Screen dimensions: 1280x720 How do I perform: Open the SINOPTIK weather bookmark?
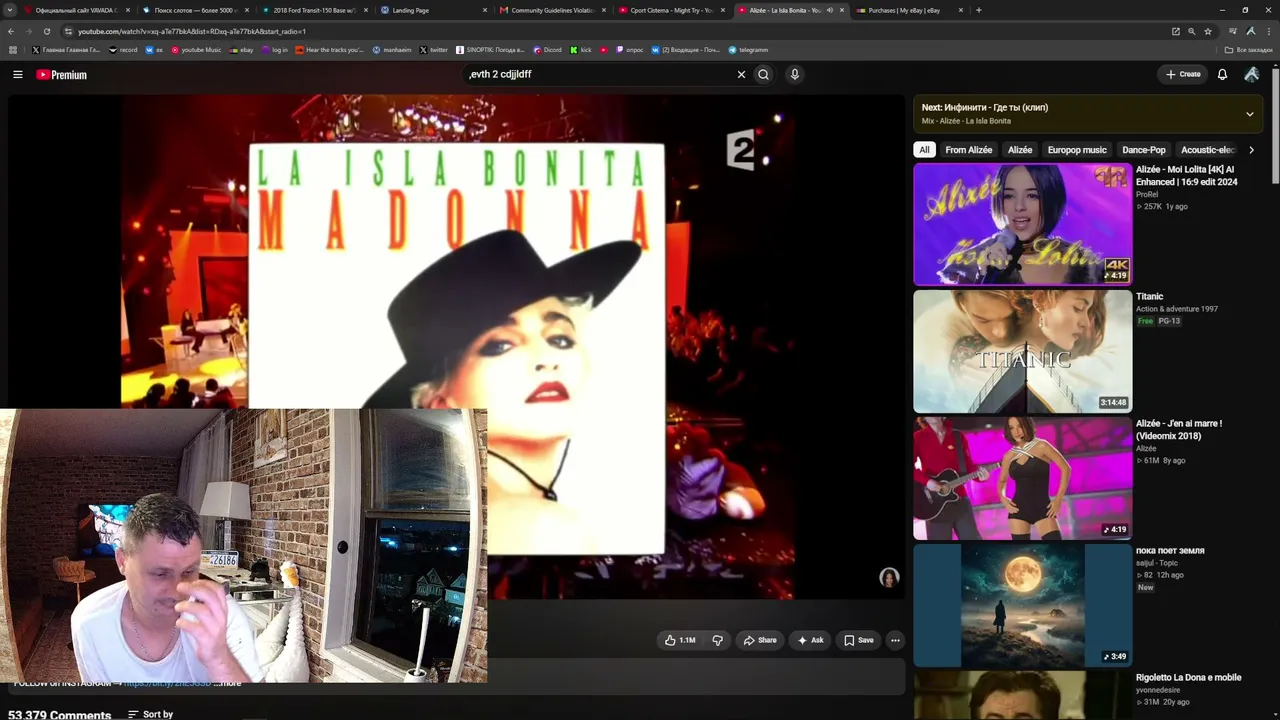(490, 50)
